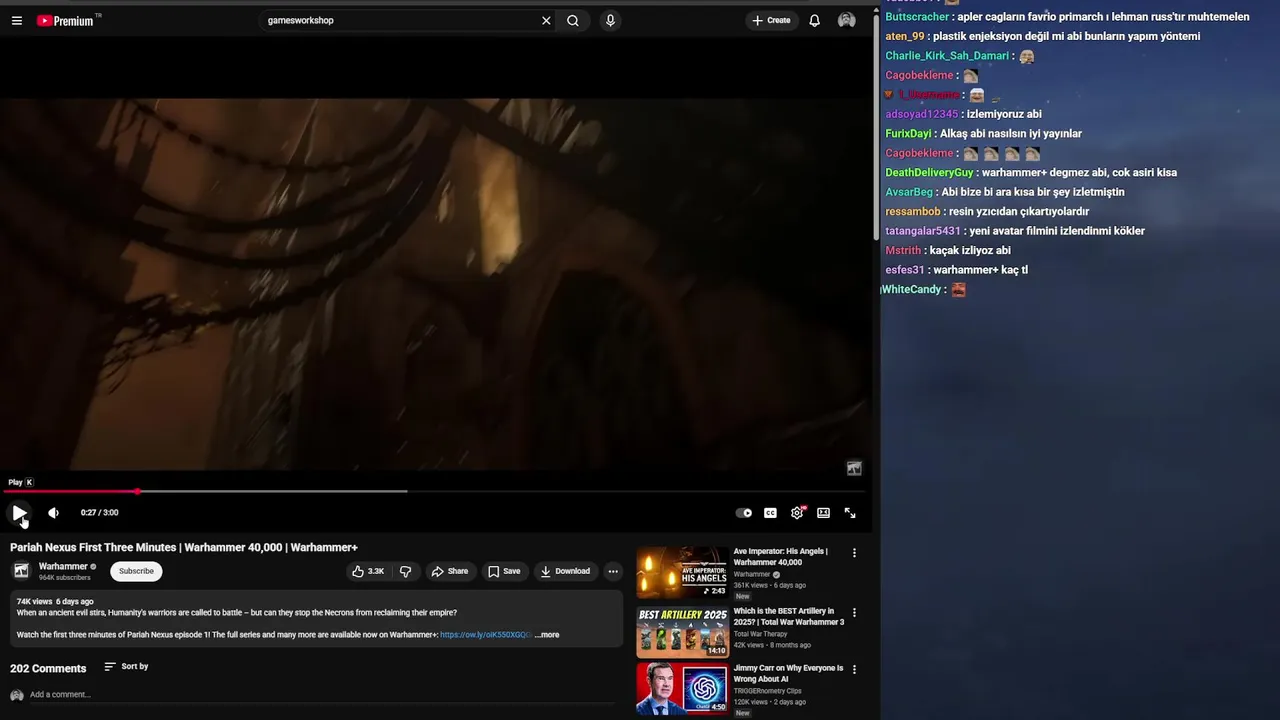
Task: Open the Warhammer channel avatar
Action: pos(21,571)
